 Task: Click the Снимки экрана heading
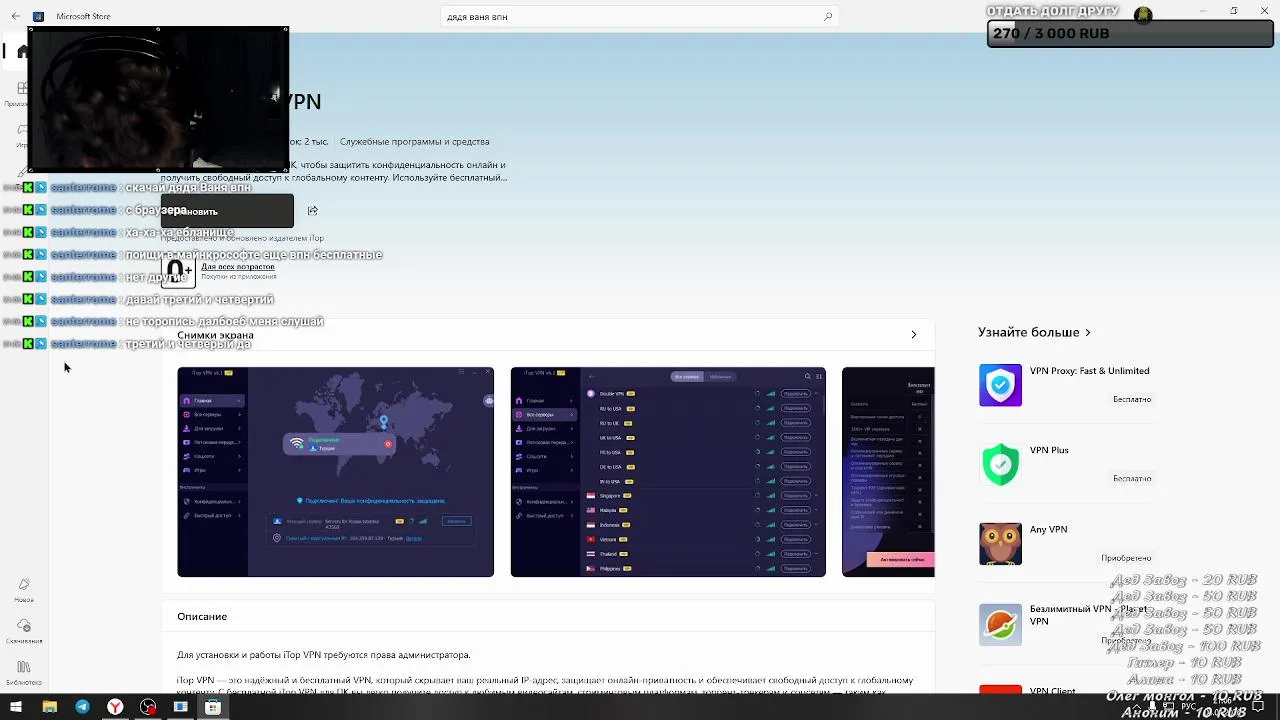click(x=215, y=336)
